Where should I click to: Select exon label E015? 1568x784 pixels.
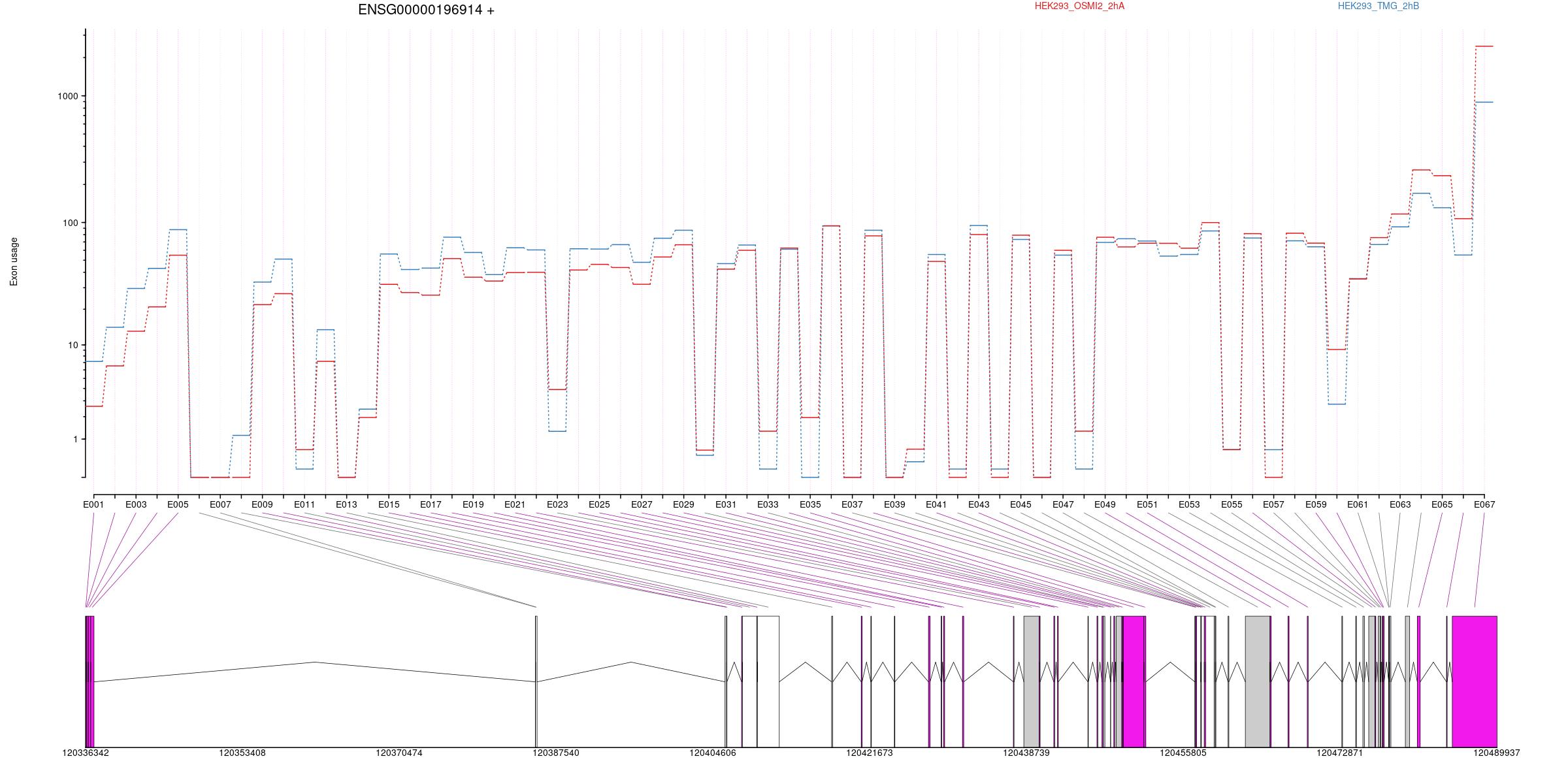pyautogui.click(x=389, y=504)
